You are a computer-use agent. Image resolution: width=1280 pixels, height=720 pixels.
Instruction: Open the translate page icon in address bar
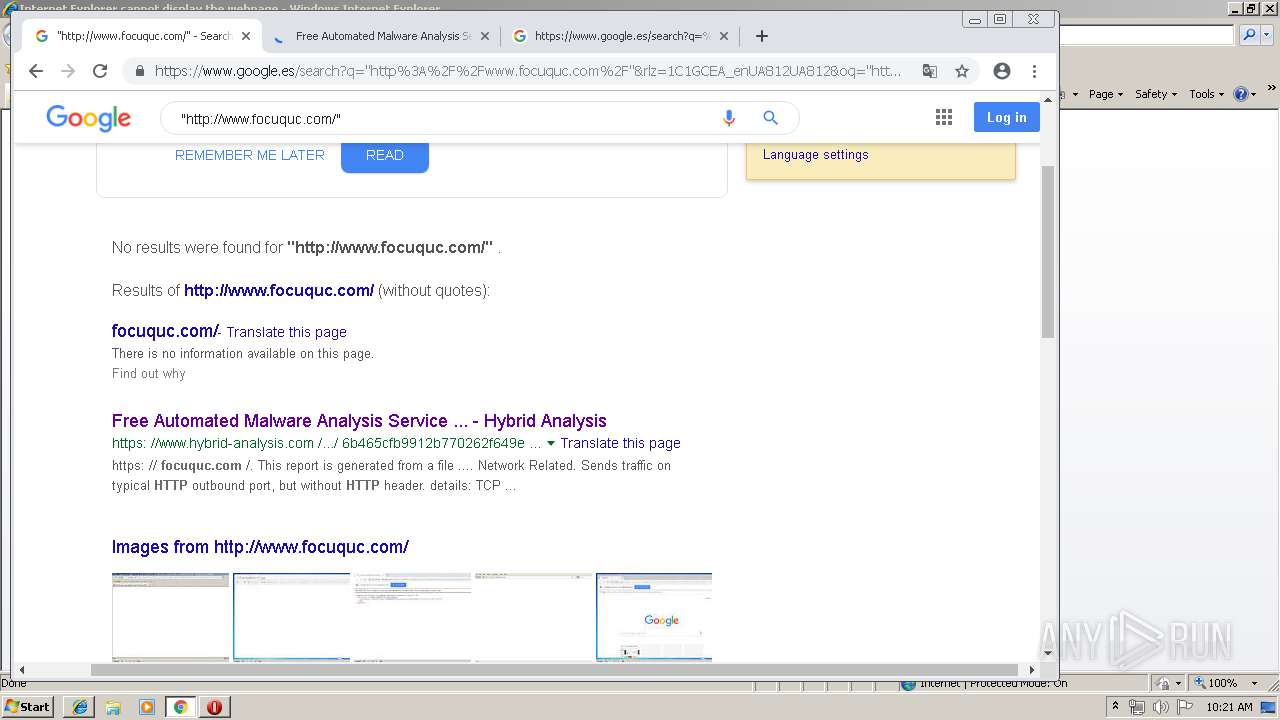click(x=930, y=71)
